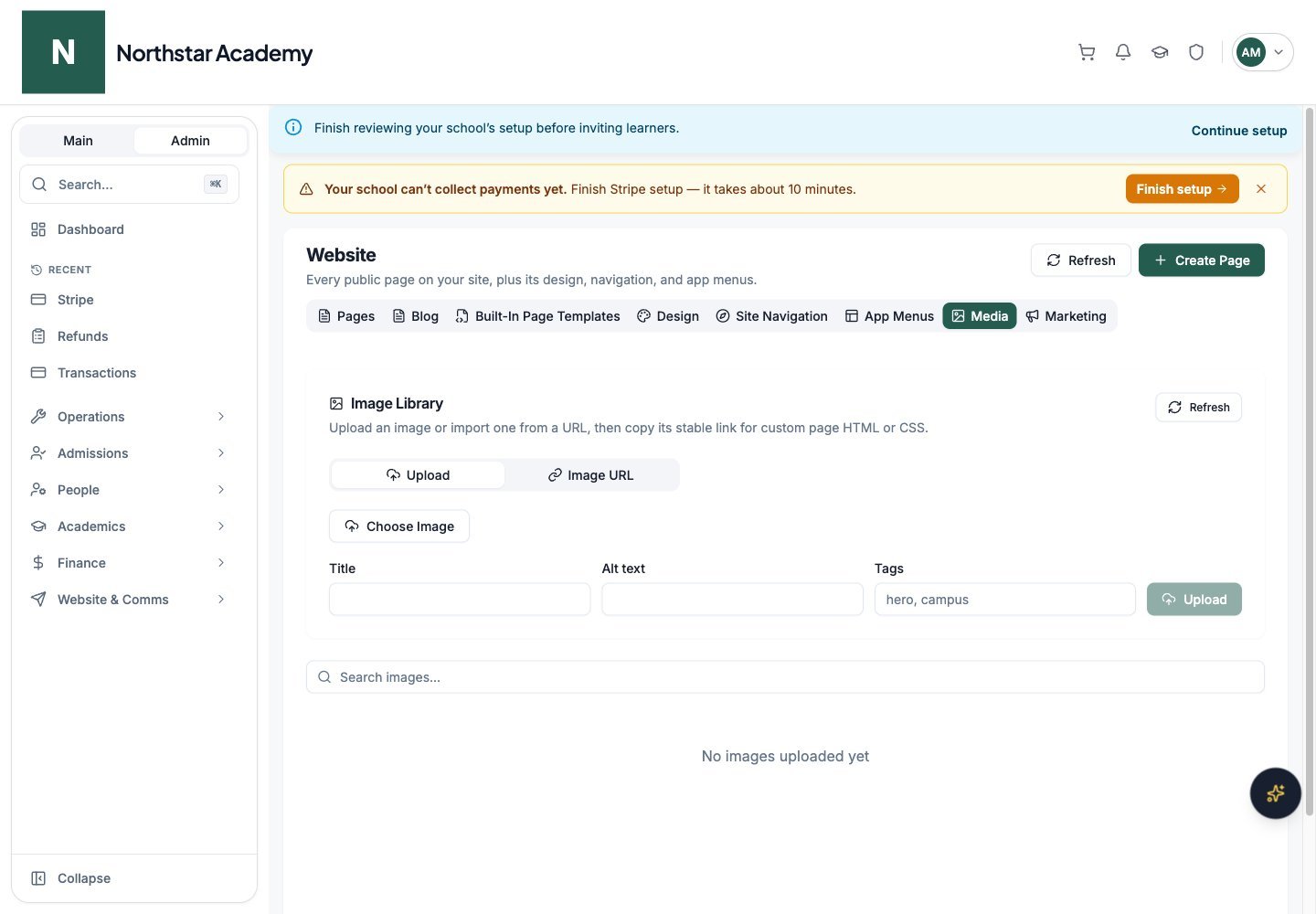Click the shield icon in header
Viewport: 1316px width, 914px height.
pos(1196,52)
